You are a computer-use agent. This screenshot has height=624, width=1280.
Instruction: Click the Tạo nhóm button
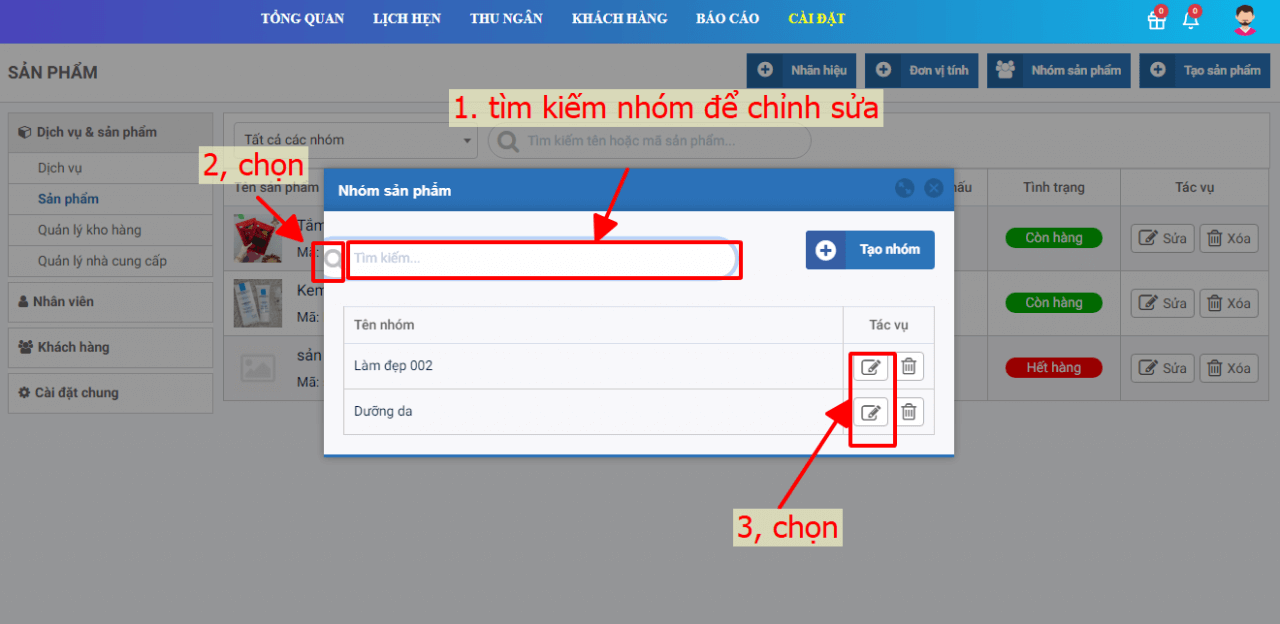(870, 250)
